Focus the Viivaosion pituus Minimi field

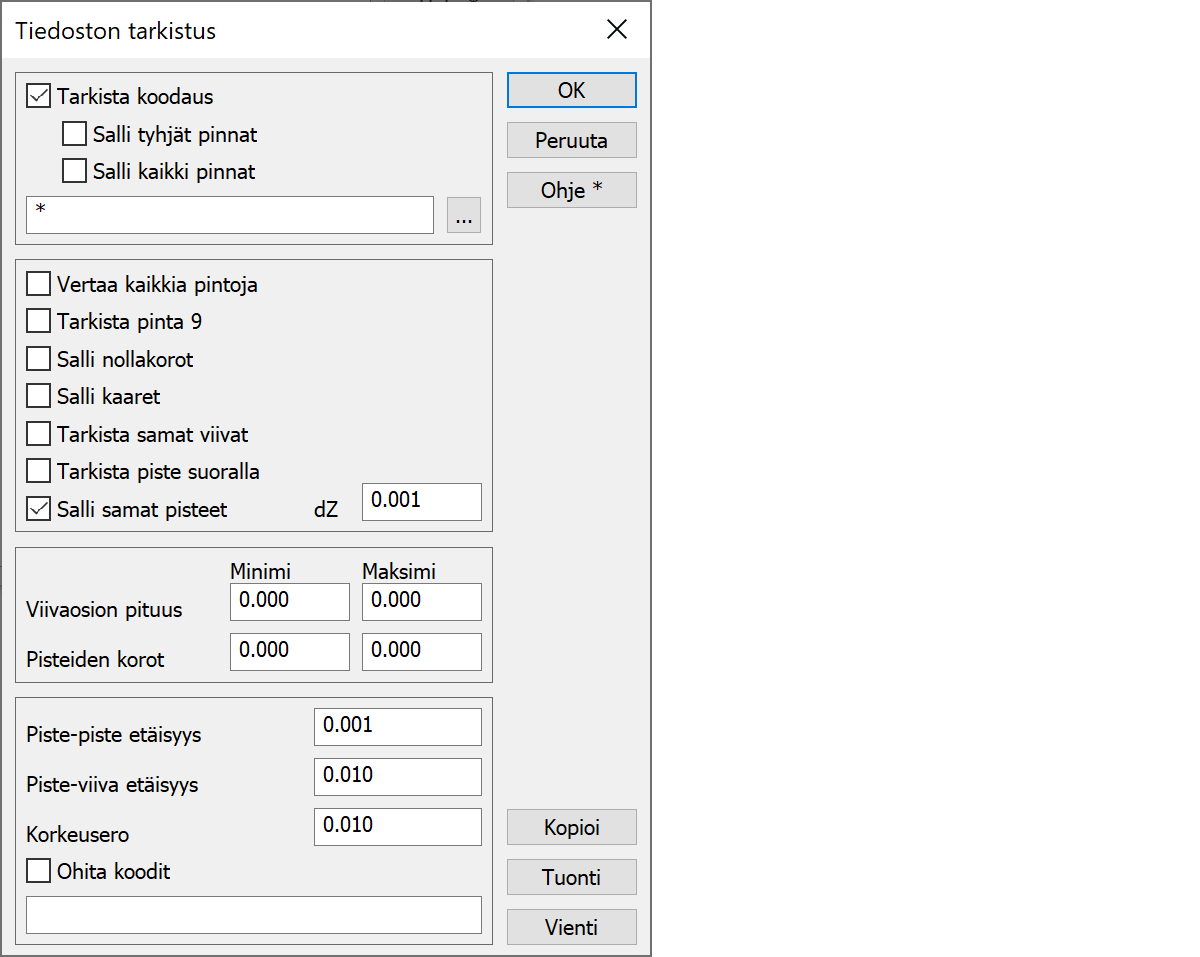[289, 601]
